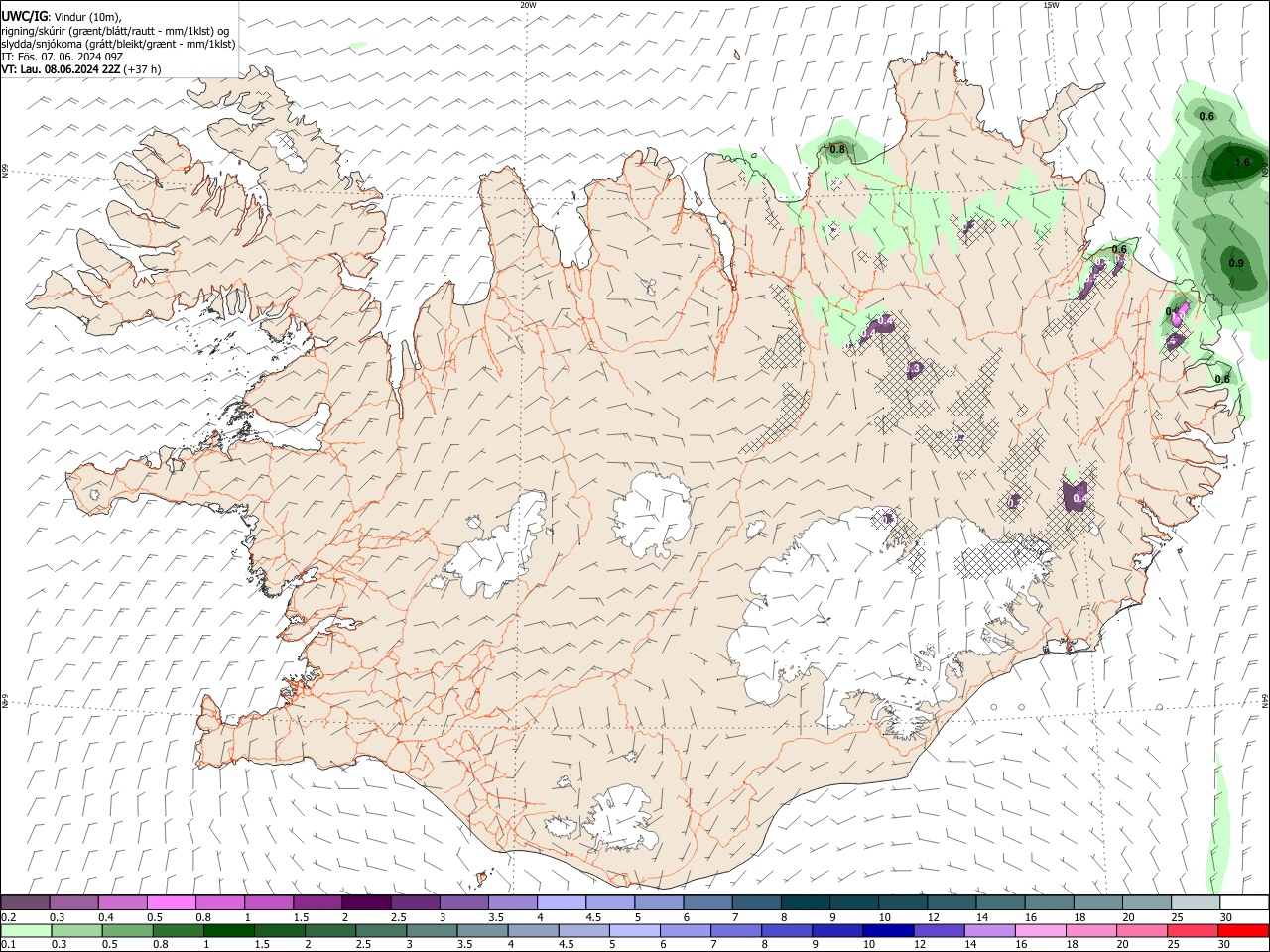This screenshot has width=1270, height=952.
Task: Click the 0.8 rainfall value off north coast
Action: pos(837,150)
